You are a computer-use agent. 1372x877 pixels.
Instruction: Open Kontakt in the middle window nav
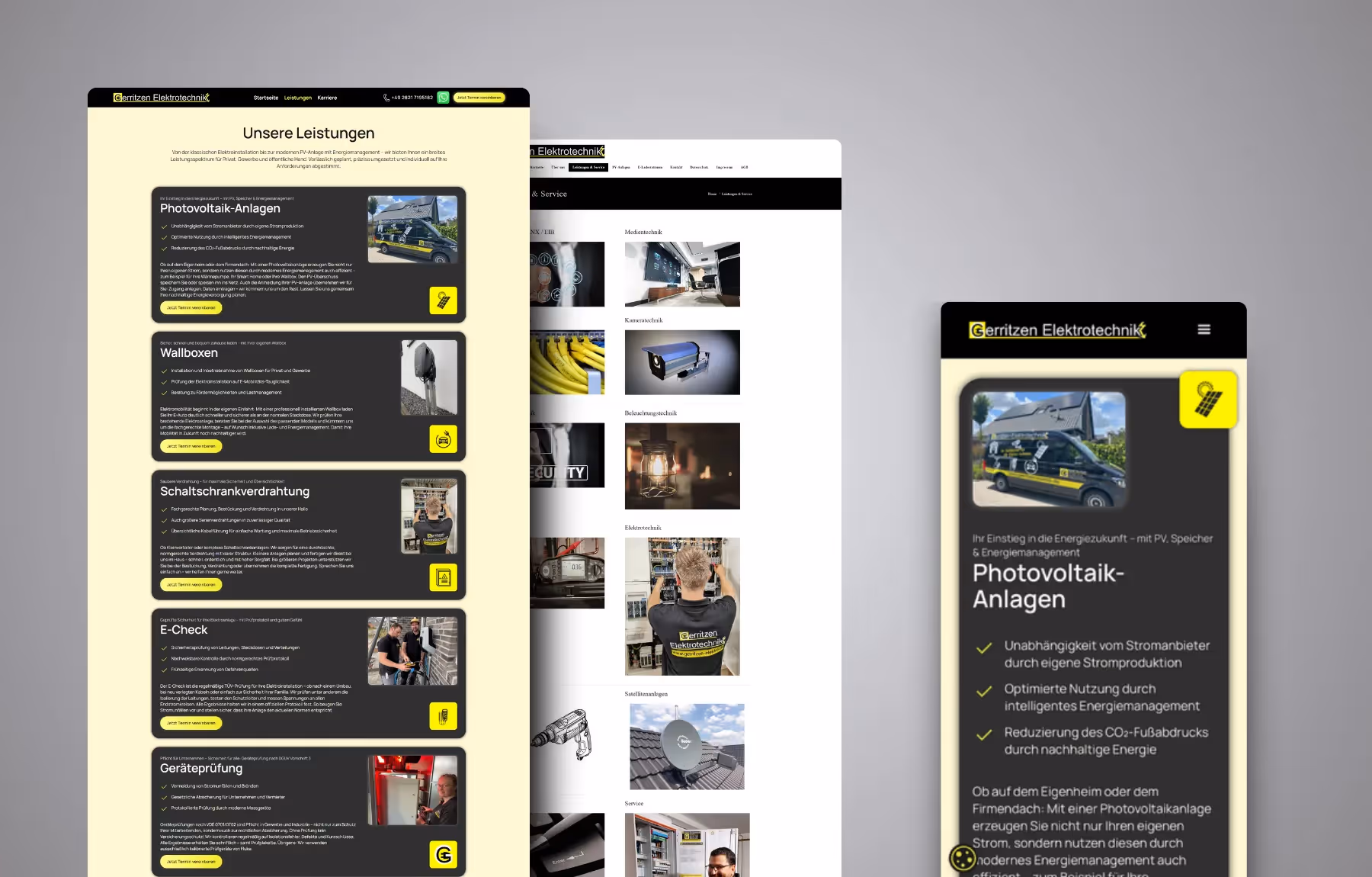pyautogui.click(x=676, y=167)
